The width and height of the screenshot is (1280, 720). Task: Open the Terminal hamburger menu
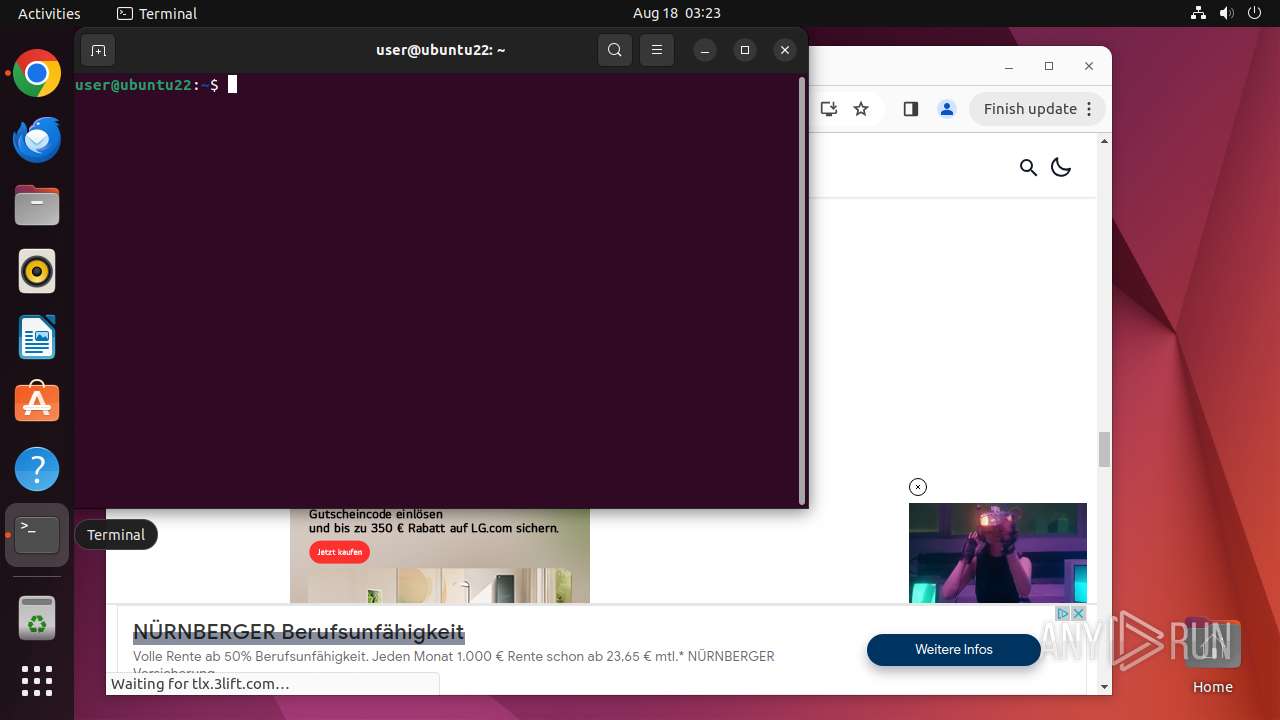coord(657,50)
